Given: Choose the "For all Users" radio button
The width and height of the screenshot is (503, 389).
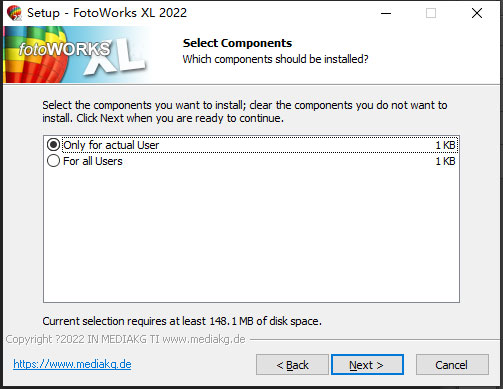Looking at the screenshot, I should click(53, 161).
